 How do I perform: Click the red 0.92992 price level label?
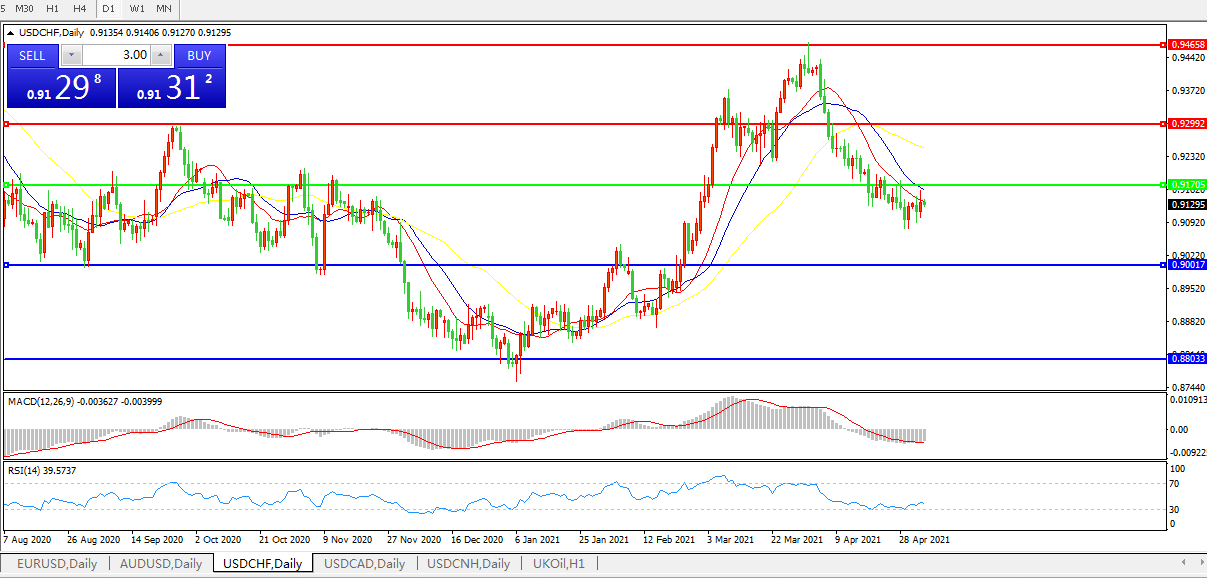point(1187,124)
